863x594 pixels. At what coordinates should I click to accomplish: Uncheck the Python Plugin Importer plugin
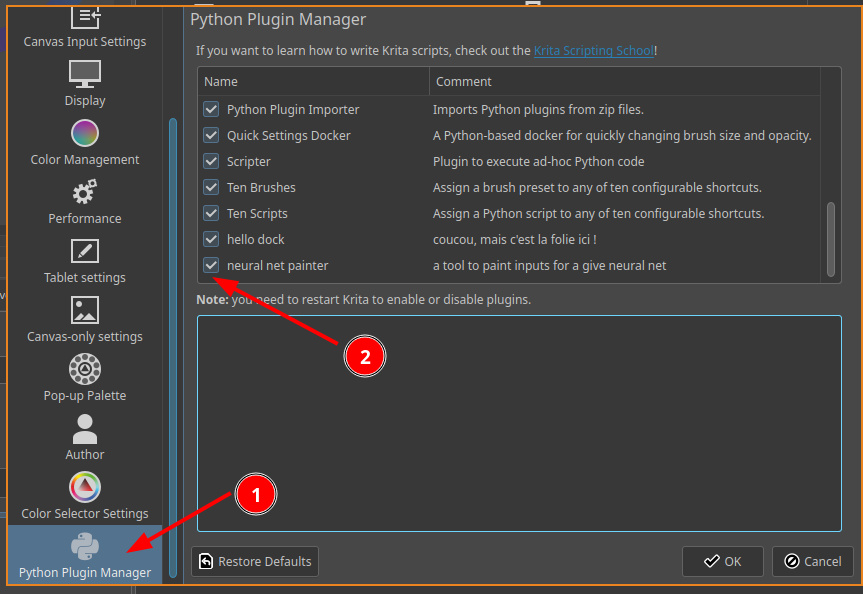click(211, 109)
